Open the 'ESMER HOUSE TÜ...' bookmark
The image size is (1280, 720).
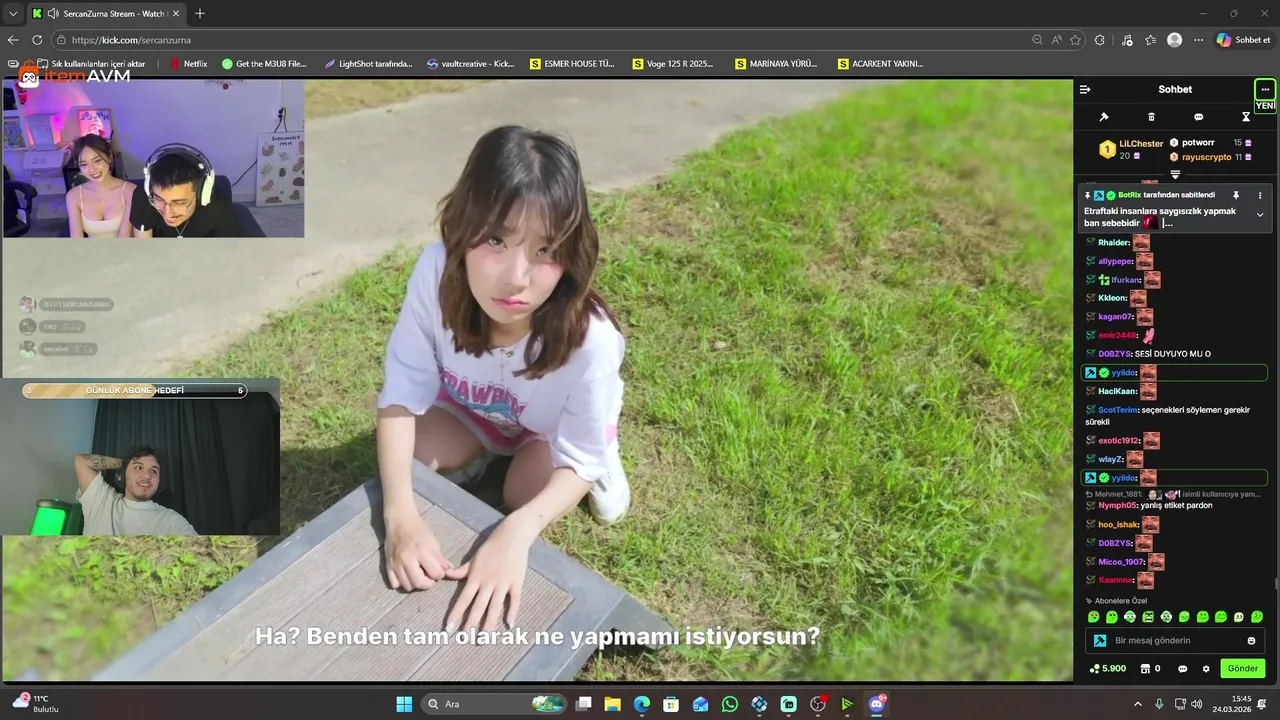coord(573,64)
